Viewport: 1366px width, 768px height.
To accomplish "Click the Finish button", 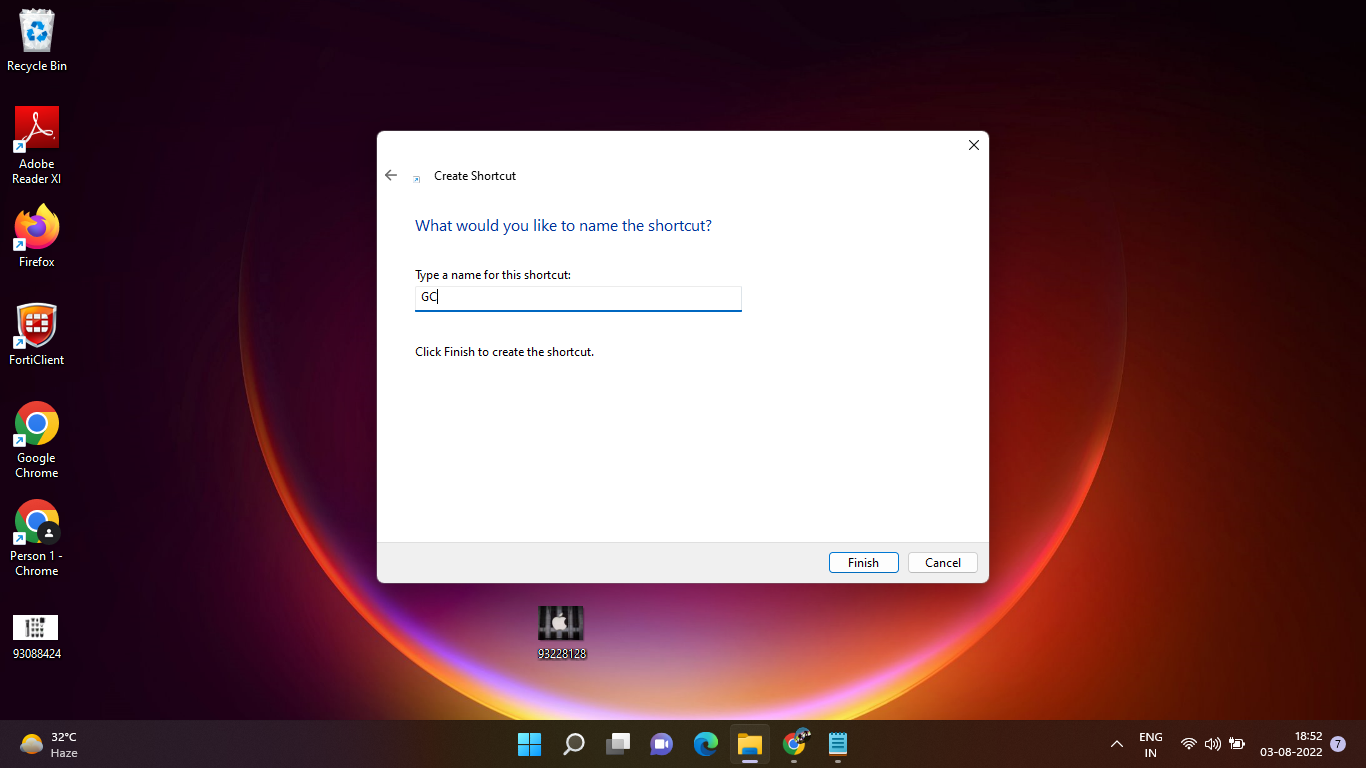I will (863, 563).
